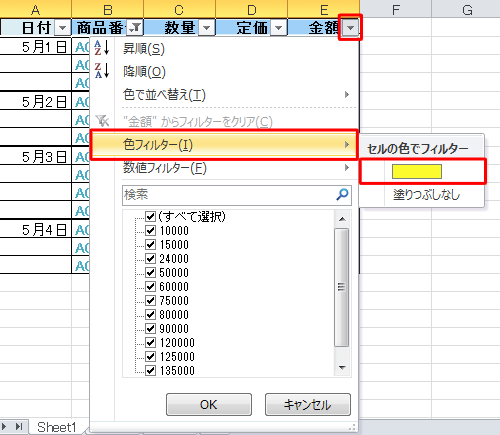Click the clear filter funnel icon
500x435 pixels.
pos(102,121)
